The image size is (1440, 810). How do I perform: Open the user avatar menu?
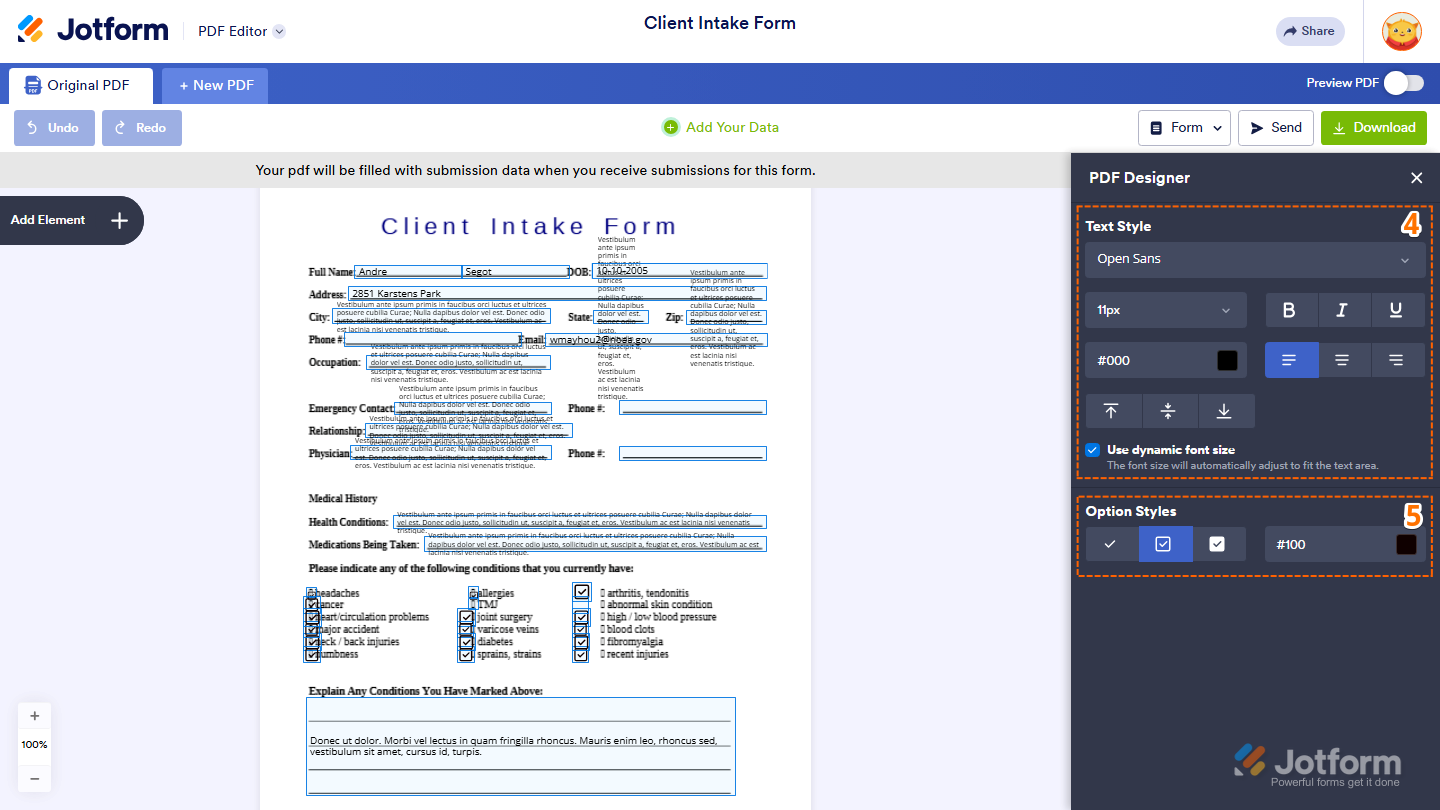click(1401, 31)
